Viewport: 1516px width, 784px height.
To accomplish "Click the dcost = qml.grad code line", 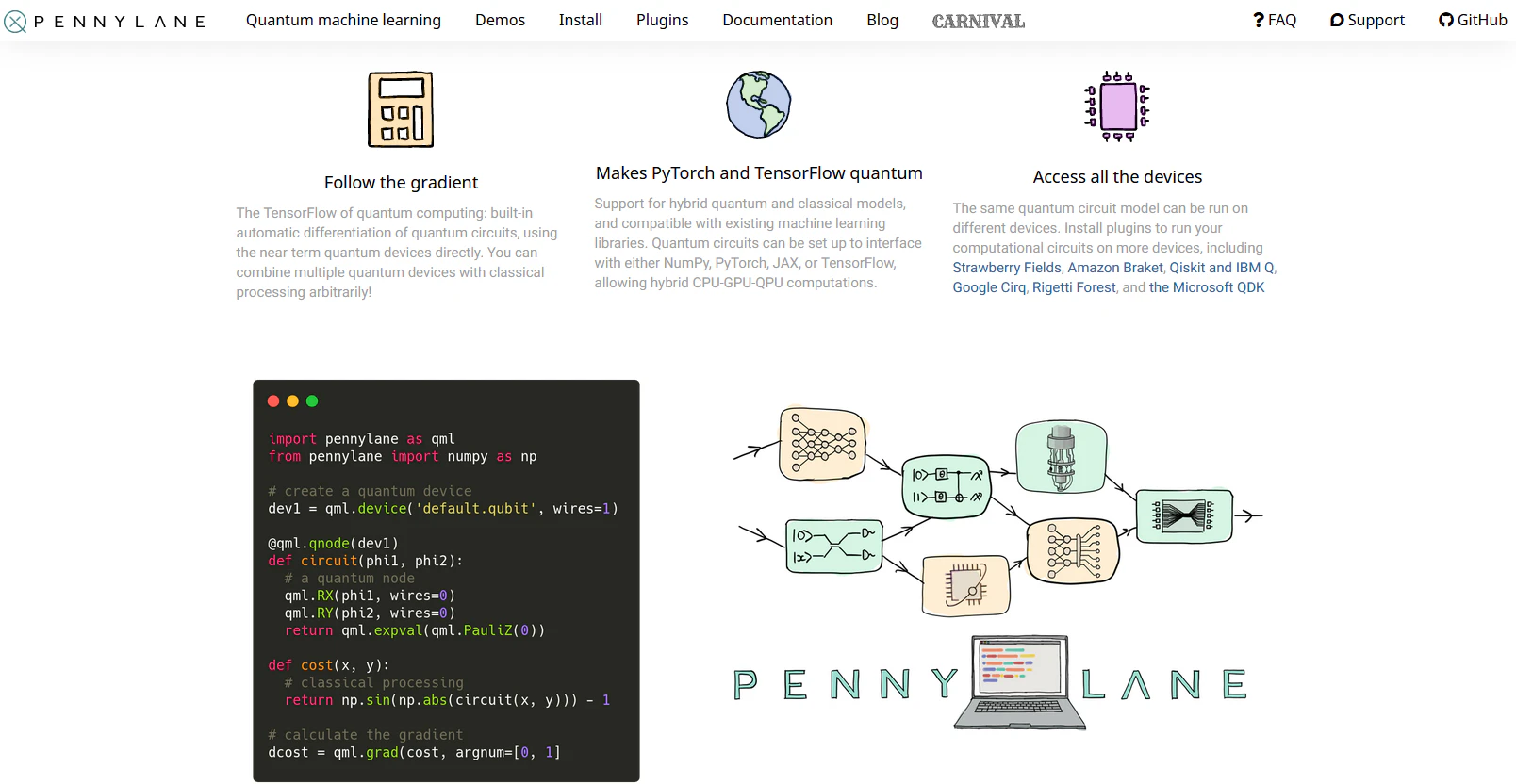I will pyautogui.click(x=415, y=752).
